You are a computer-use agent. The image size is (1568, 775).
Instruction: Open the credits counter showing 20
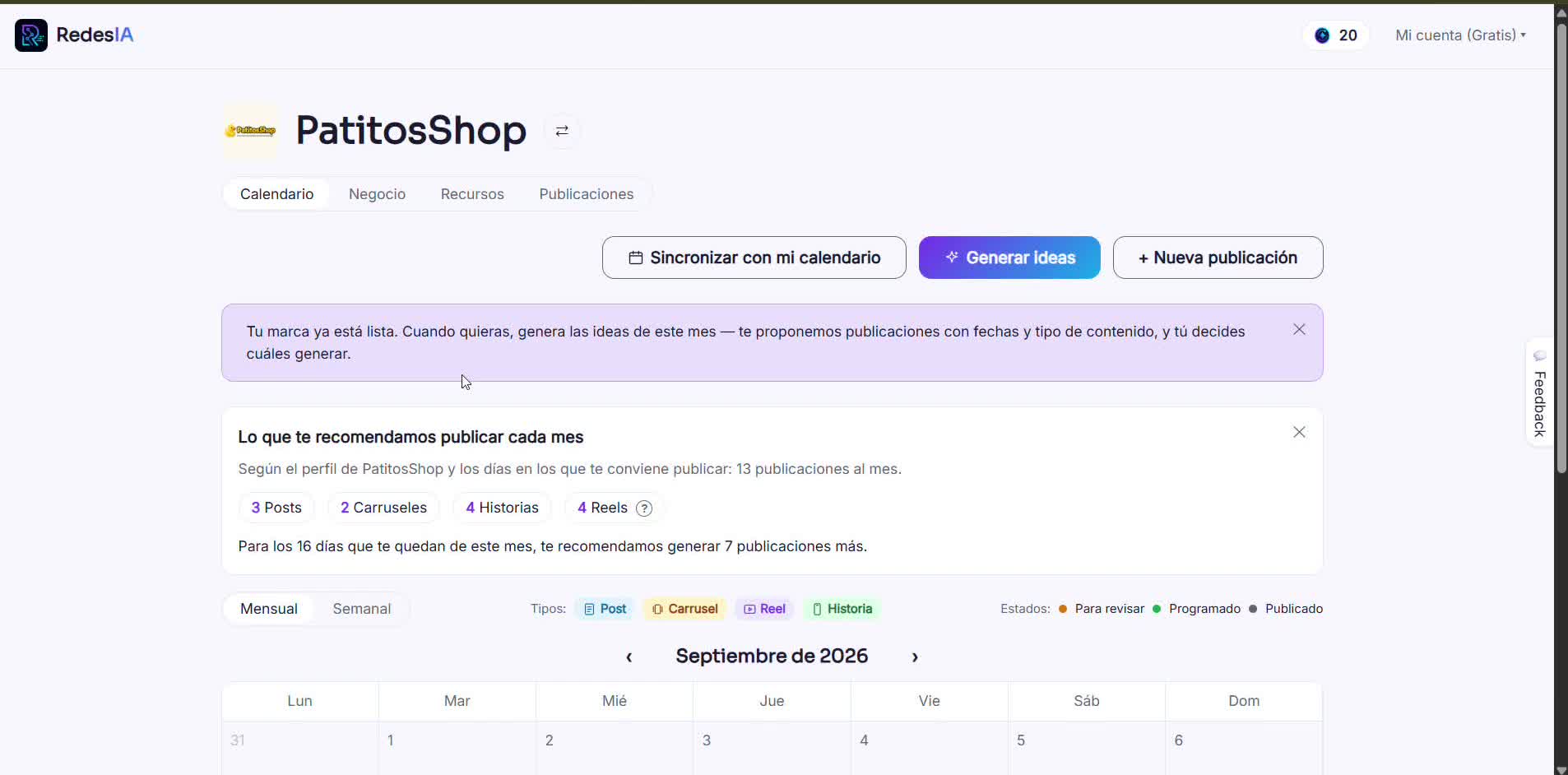[x=1336, y=35]
